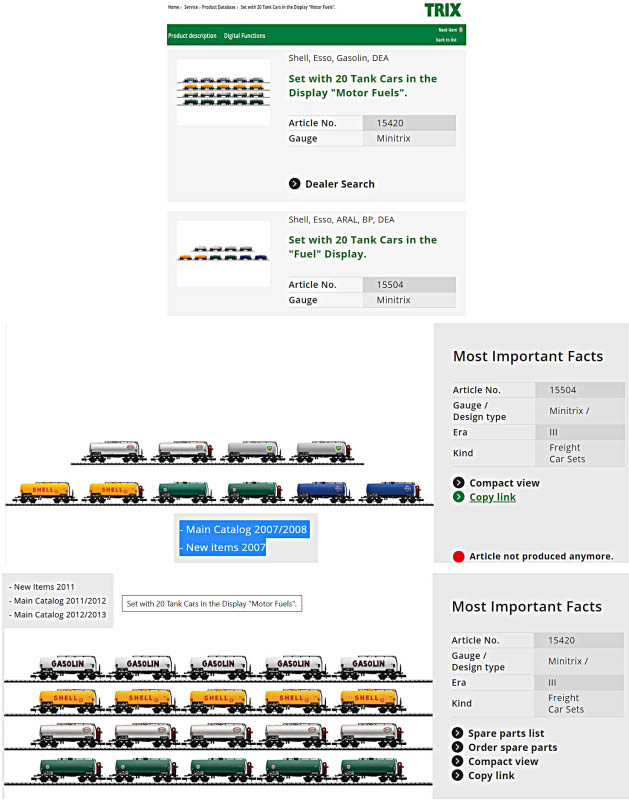
Task: Click 'Shell, Esso, ARAL, BP, DEA' text
Action: tap(341, 220)
